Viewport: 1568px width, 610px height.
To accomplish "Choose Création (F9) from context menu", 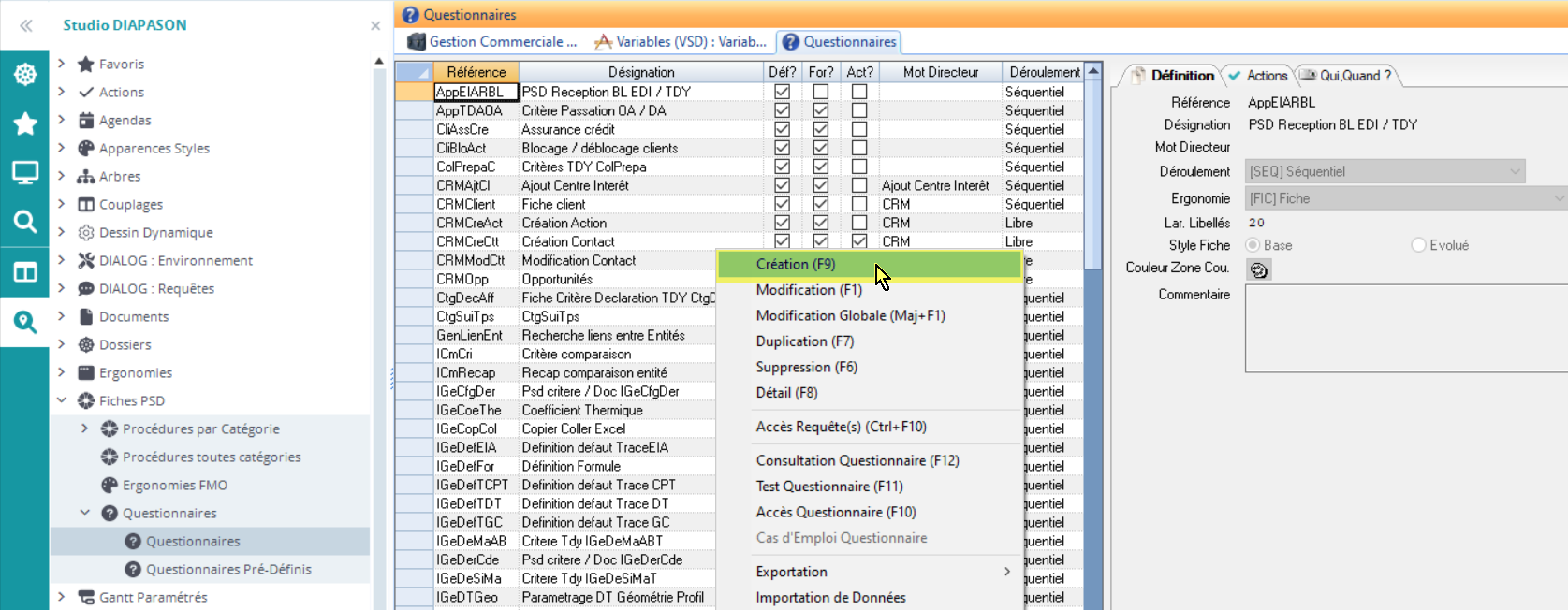I will pos(796,265).
